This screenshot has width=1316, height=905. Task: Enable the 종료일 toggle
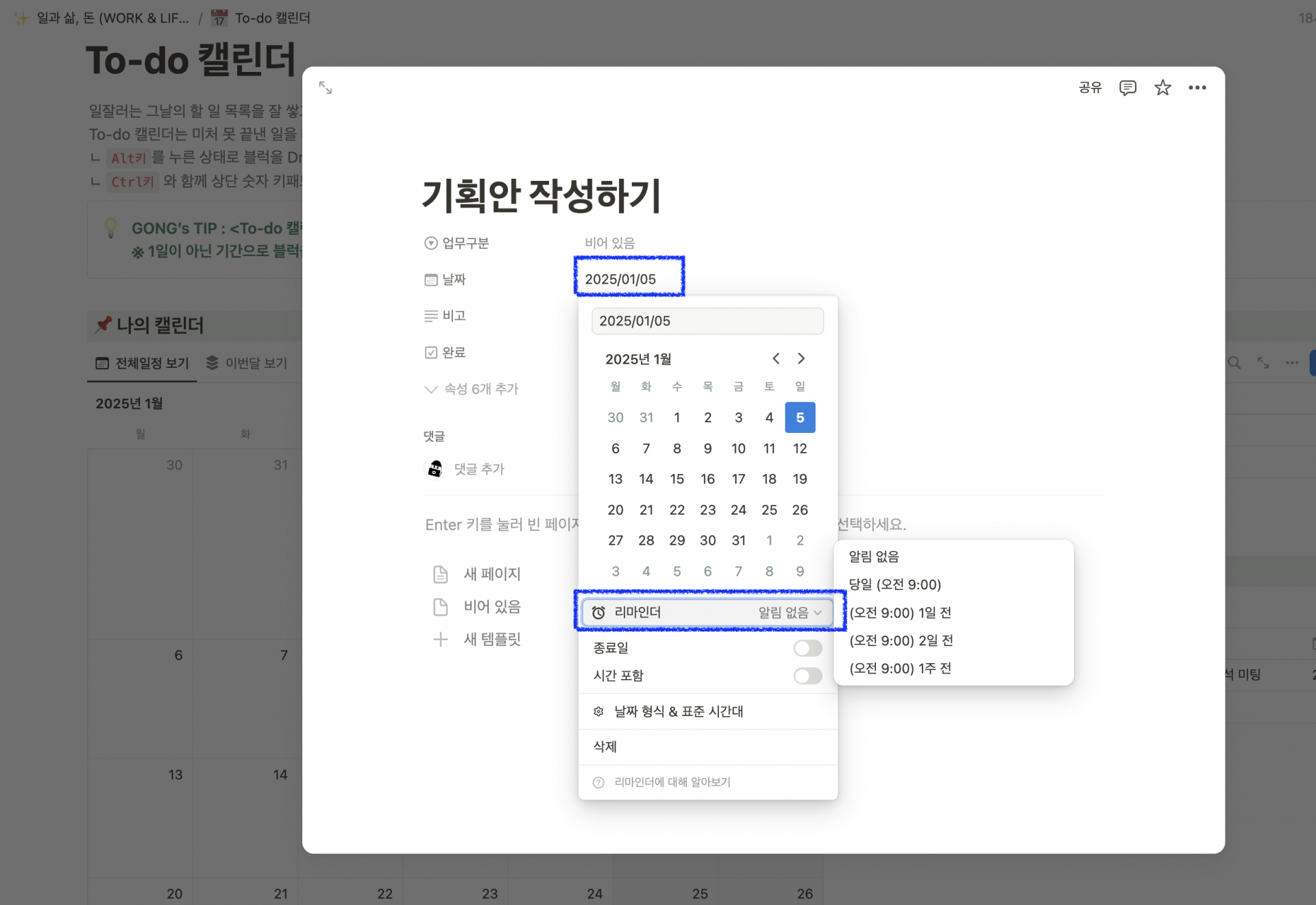click(807, 648)
